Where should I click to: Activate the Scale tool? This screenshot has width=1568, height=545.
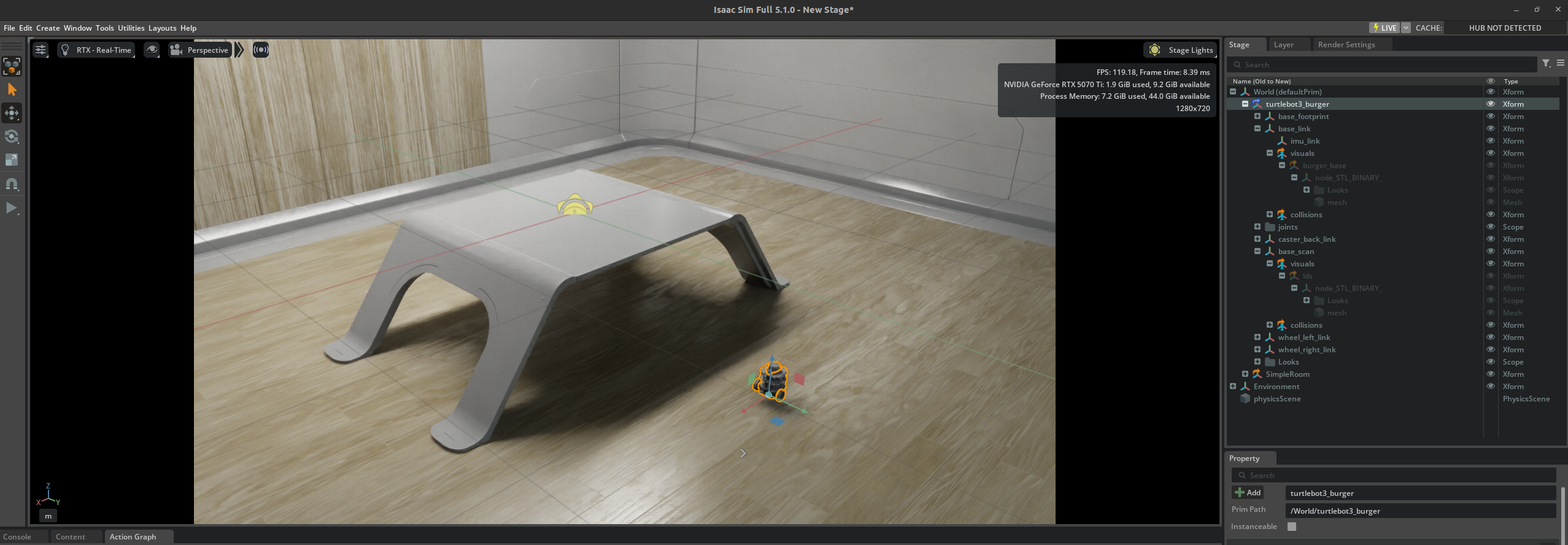point(12,160)
